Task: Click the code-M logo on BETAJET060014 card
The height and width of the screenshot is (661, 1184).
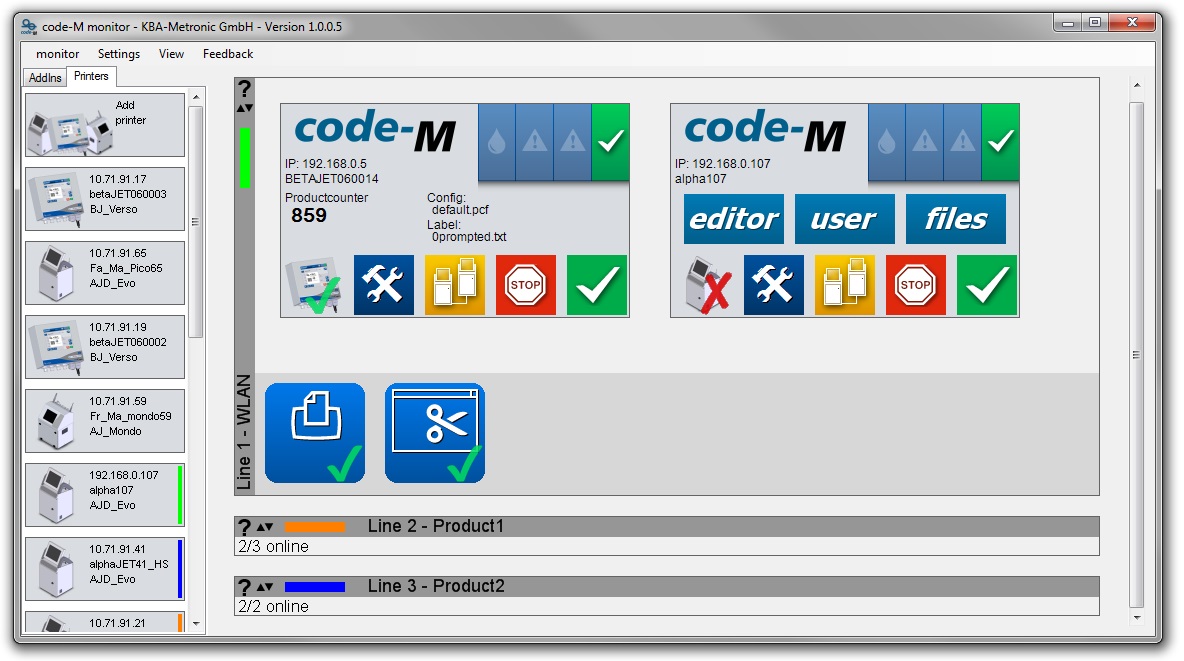Action: [375, 131]
